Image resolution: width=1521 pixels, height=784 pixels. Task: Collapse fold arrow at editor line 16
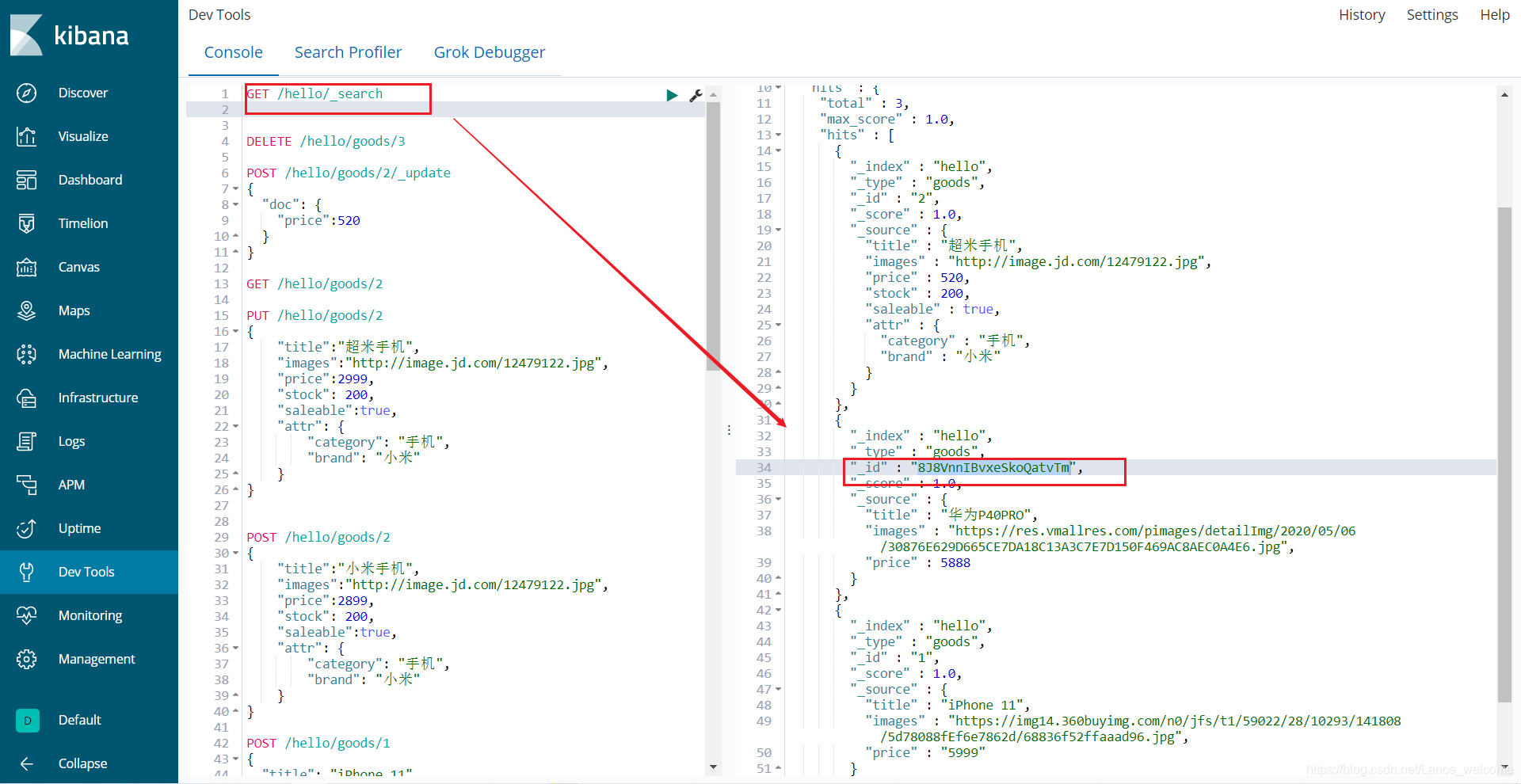tap(236, 332)
